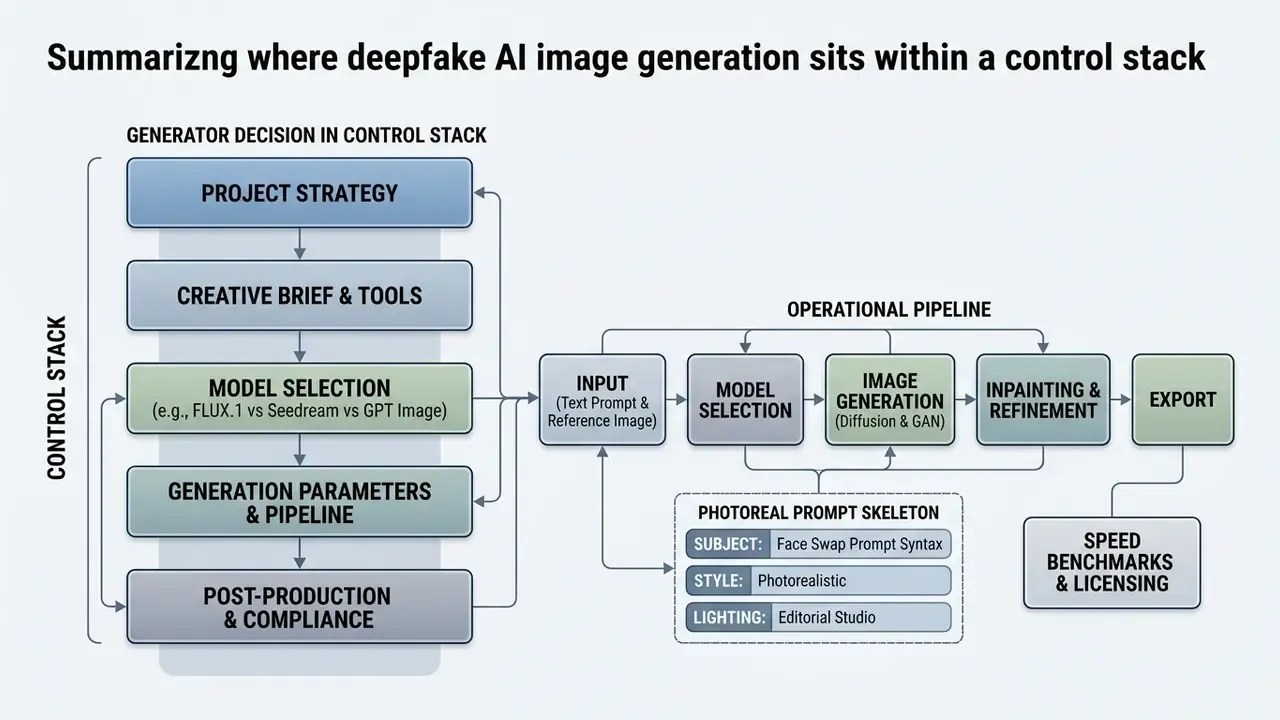Click the diagram title starting with "Summarizng where deepfake"

(626, 59)
